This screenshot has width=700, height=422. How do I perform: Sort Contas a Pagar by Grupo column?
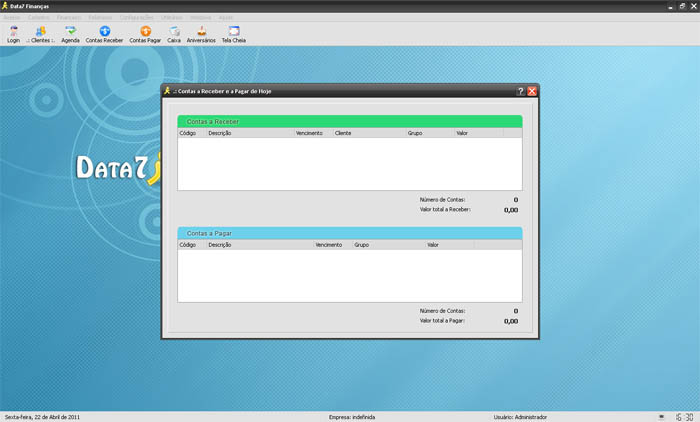pos(389,245)
